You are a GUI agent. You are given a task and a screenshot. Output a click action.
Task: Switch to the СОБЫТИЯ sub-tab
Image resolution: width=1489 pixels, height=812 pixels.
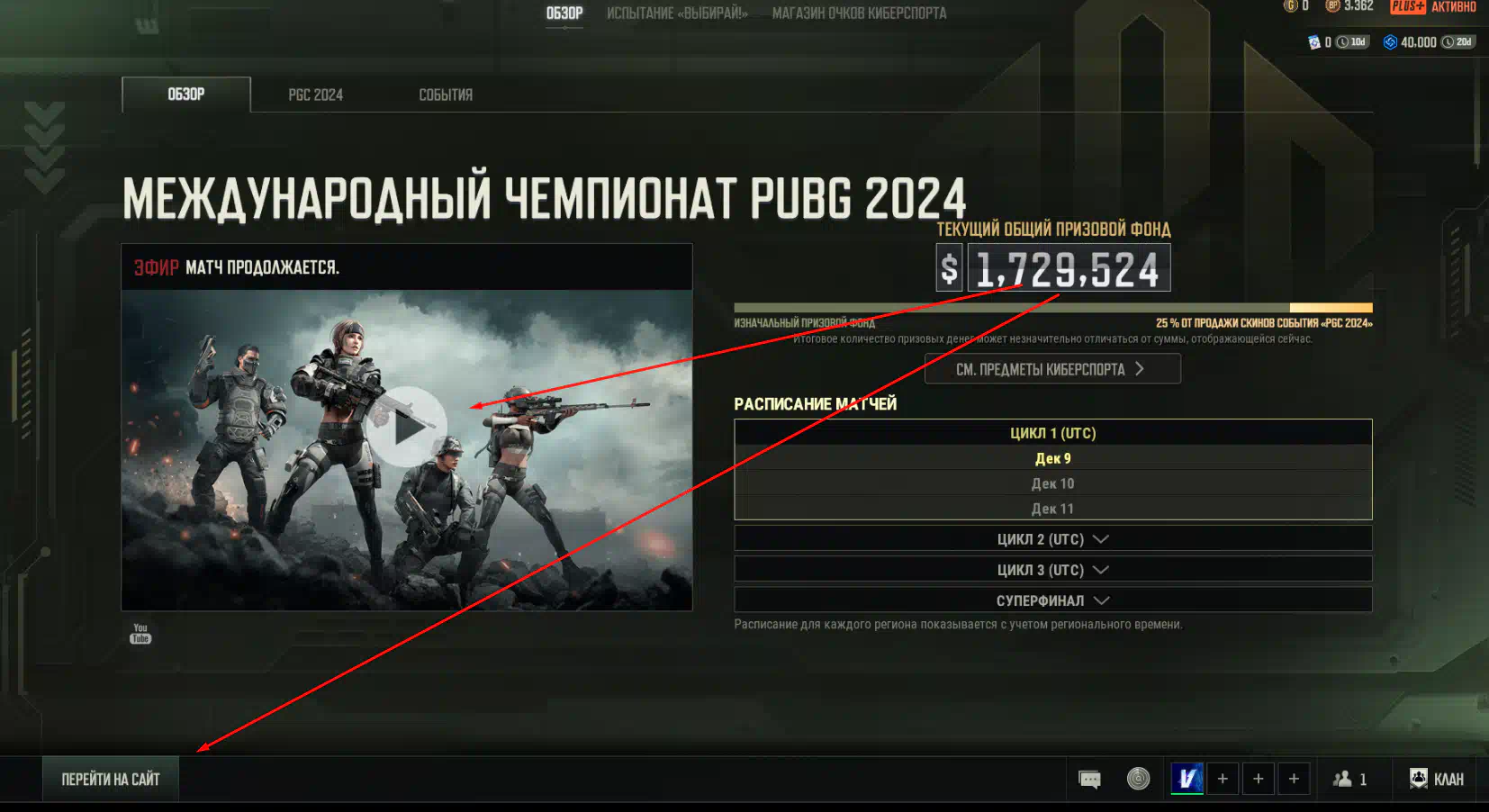point(446,95)
